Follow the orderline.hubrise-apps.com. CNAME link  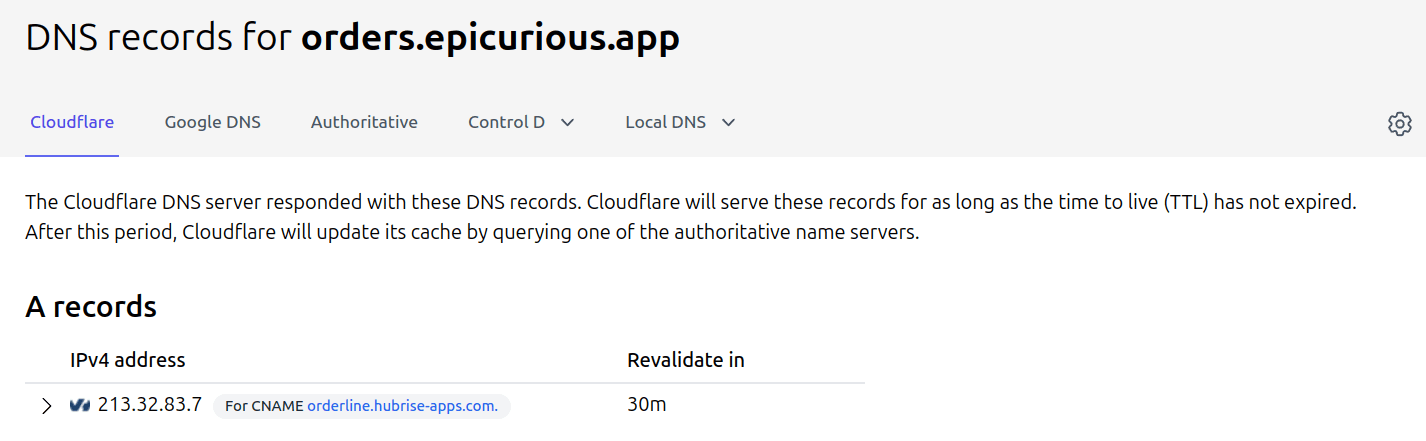(x=402, y=406)
